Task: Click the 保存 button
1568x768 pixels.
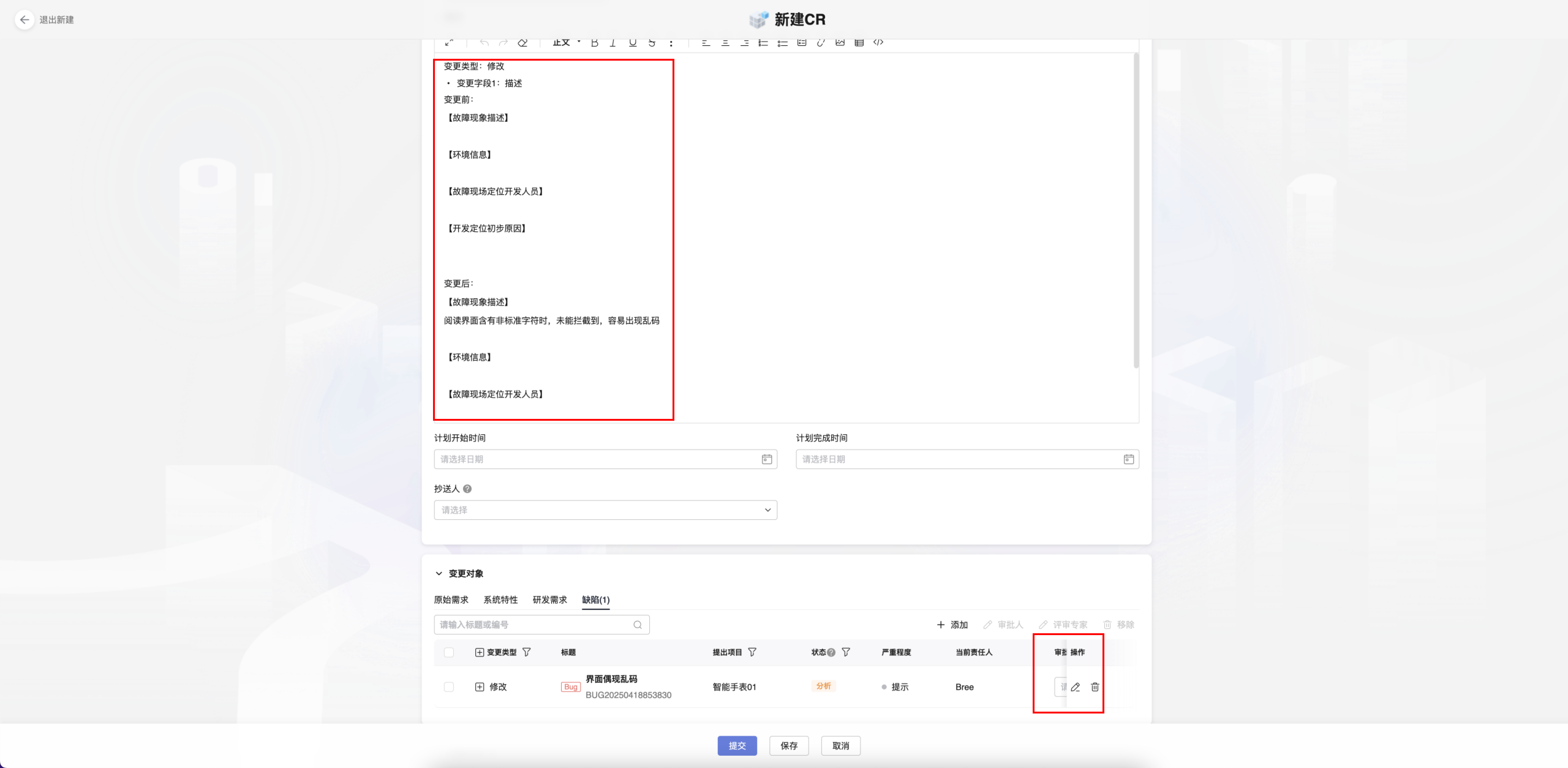Action: tap(788, 746)
